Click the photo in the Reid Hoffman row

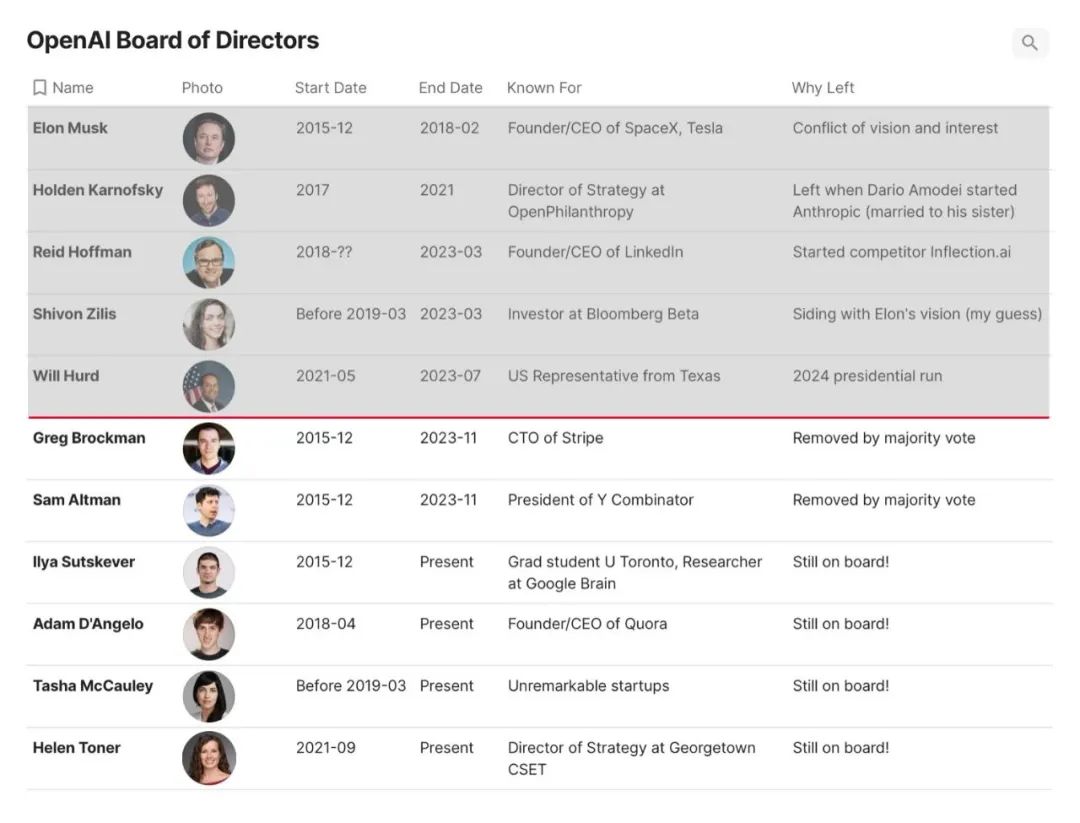click(x=209, y=263)
